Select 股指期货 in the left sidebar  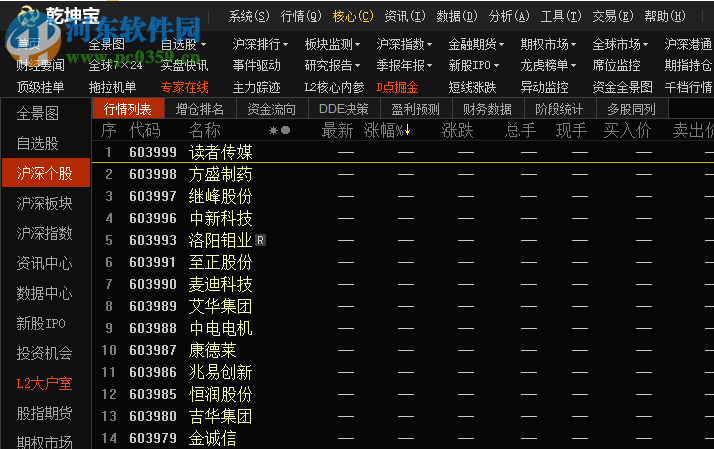46,413
